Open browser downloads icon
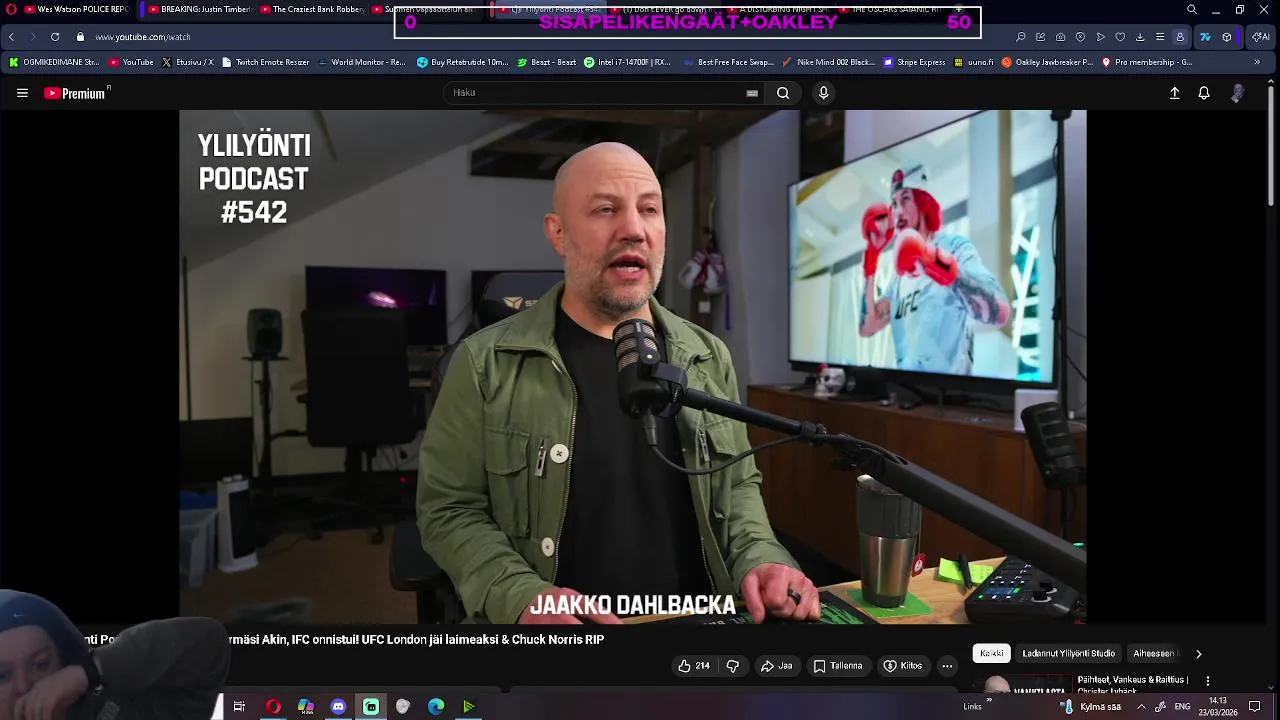The height and width of the screenshot is (720, 1280). pyautogui.click(x=1140, y=37)
